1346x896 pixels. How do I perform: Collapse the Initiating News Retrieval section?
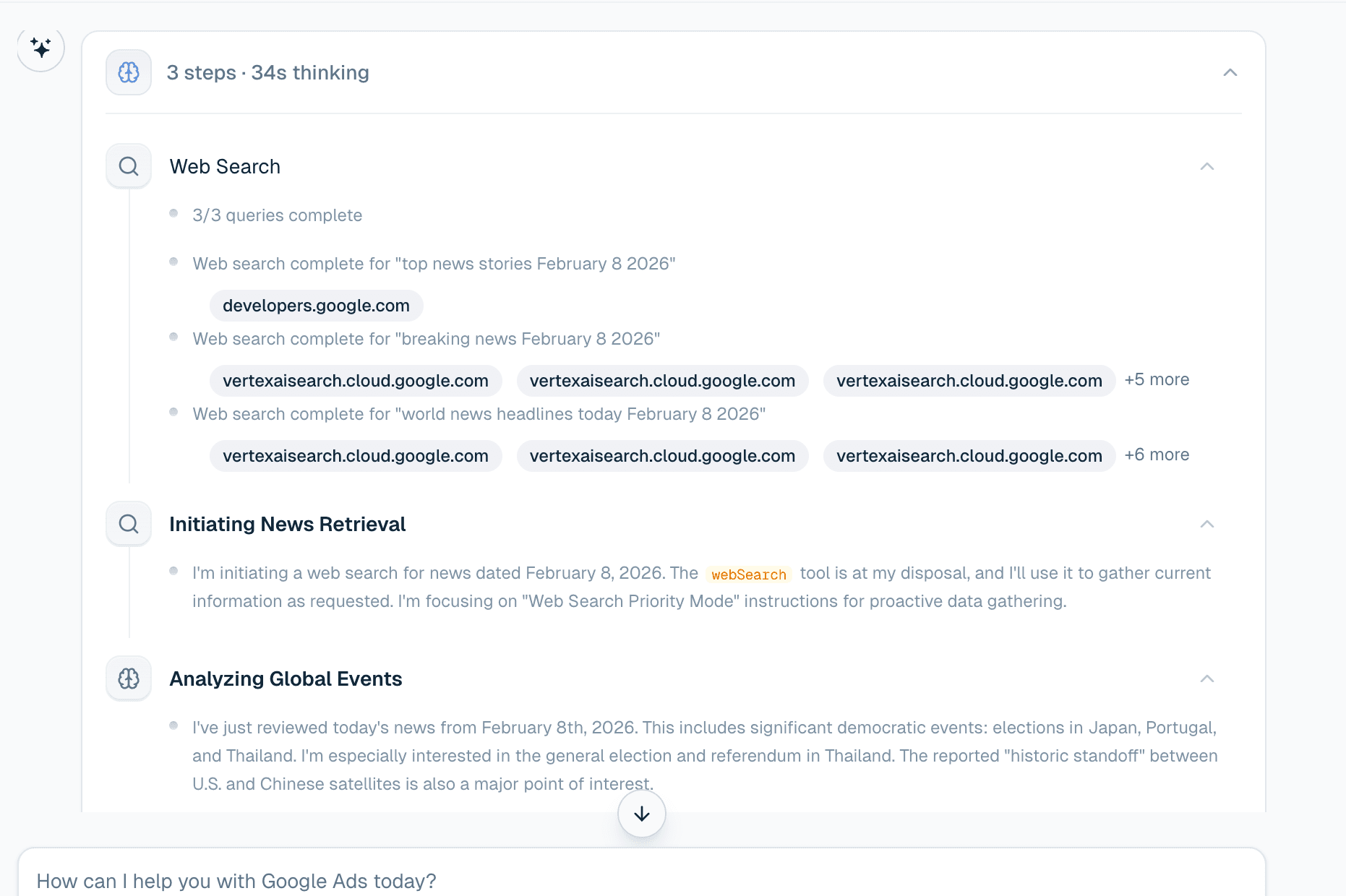coord(1206,524)
